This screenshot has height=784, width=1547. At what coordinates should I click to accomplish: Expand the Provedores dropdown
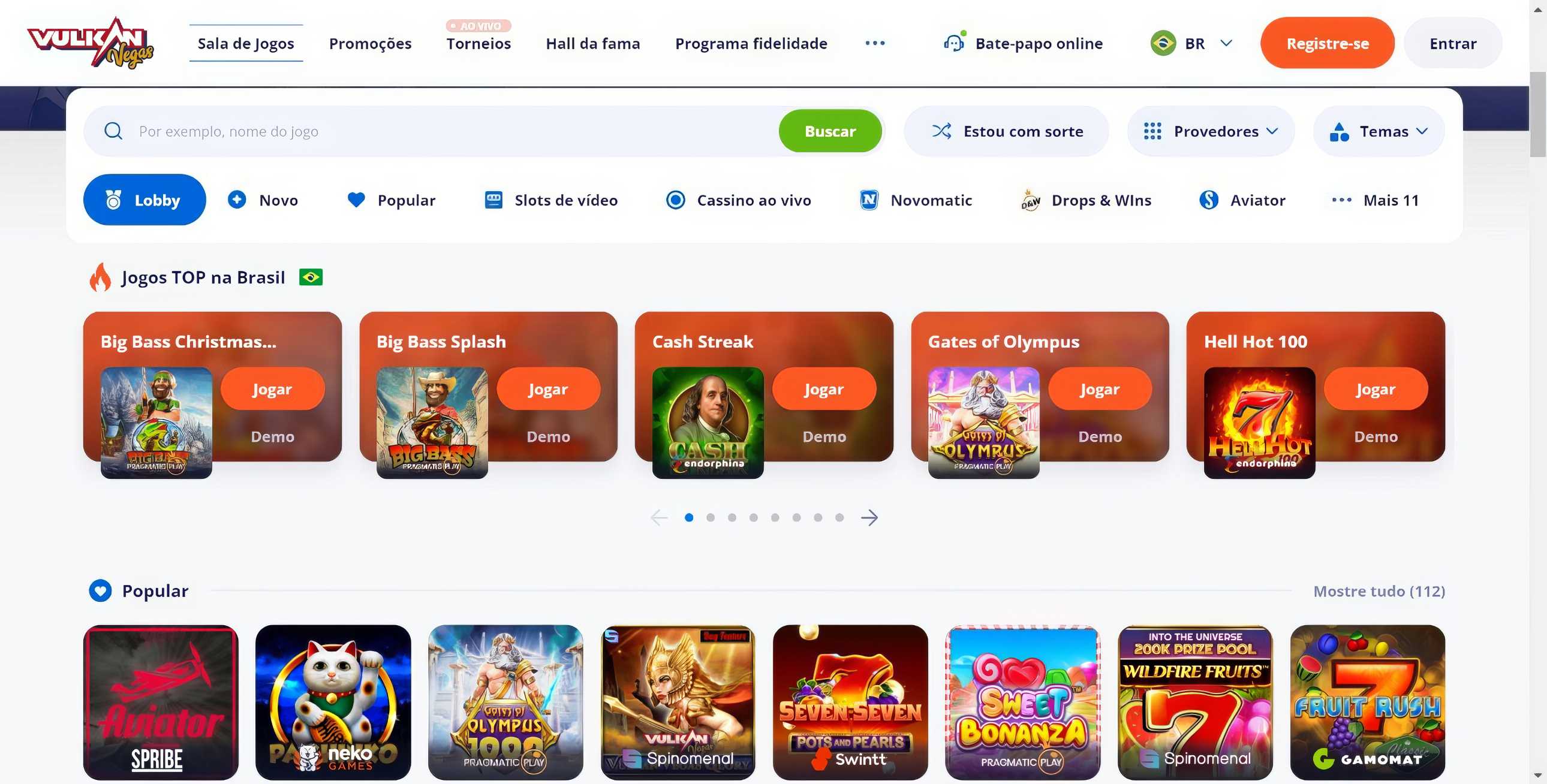pyautogui.click(x=1211, y=131)
